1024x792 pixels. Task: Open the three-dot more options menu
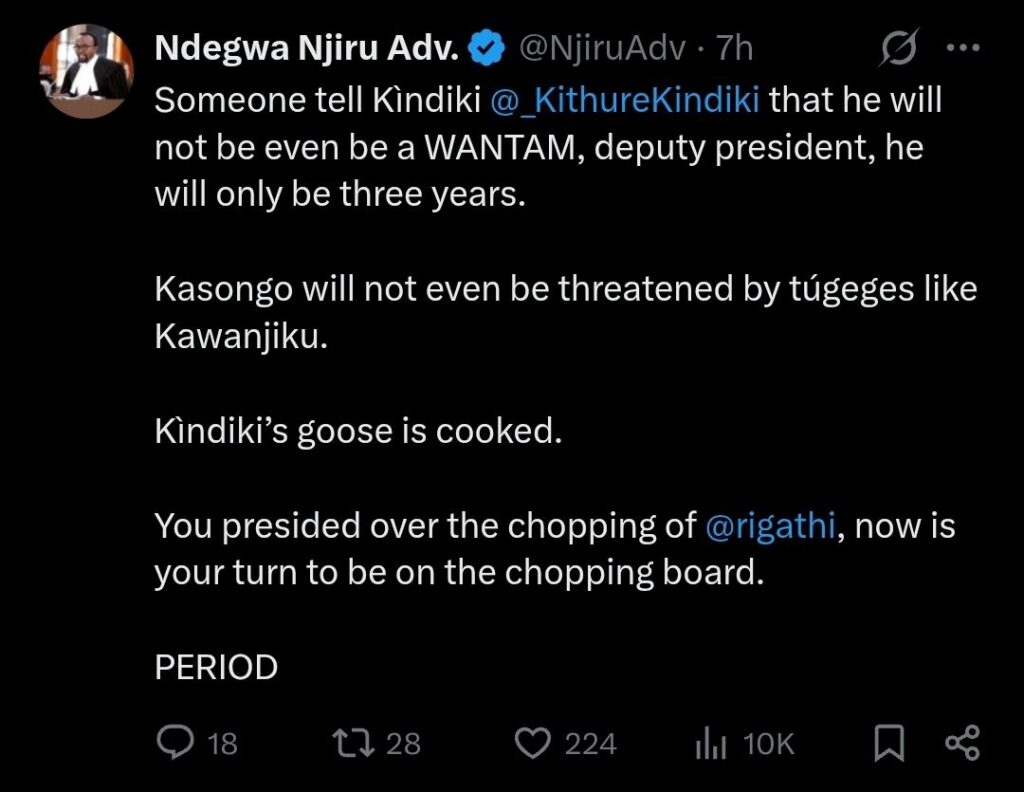pyautogui.click(x=963, y=48)
